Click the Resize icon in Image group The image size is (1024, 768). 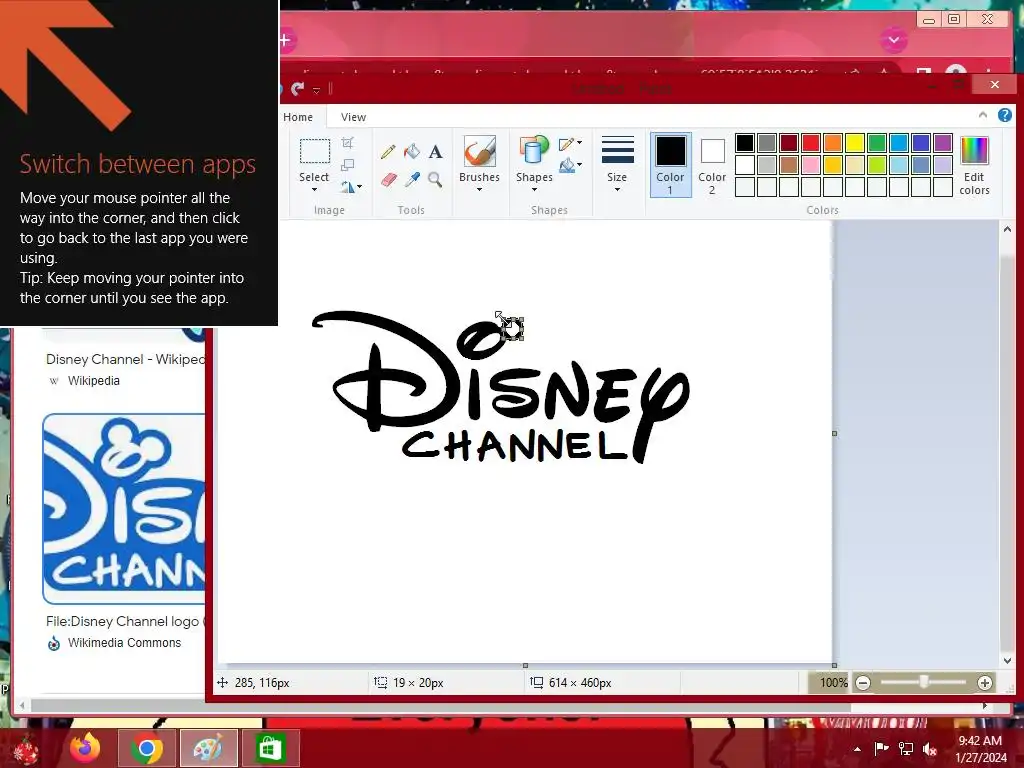[348, 165]
